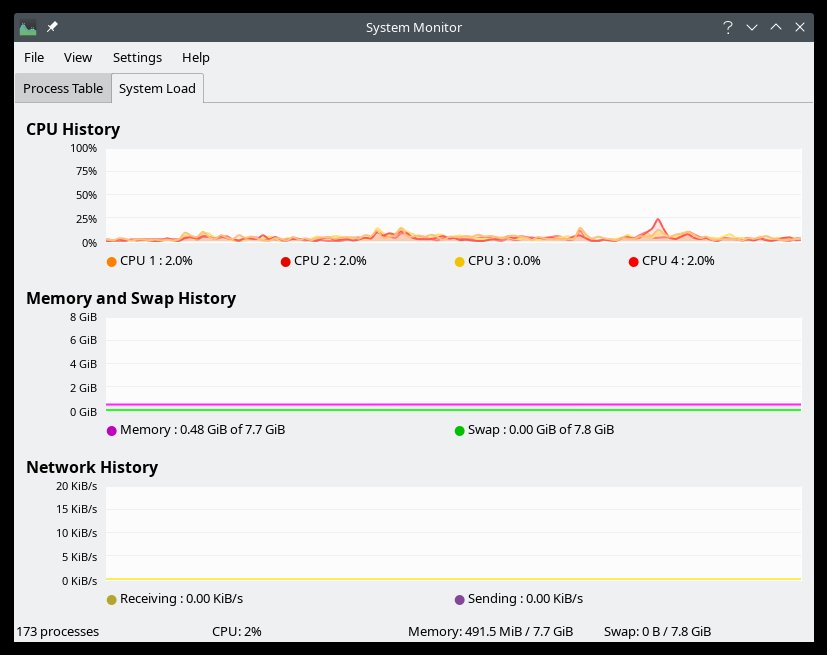The width and height of the screenshot is (827, 655).
Task: Open the View menu
Action: coord(78,57)
